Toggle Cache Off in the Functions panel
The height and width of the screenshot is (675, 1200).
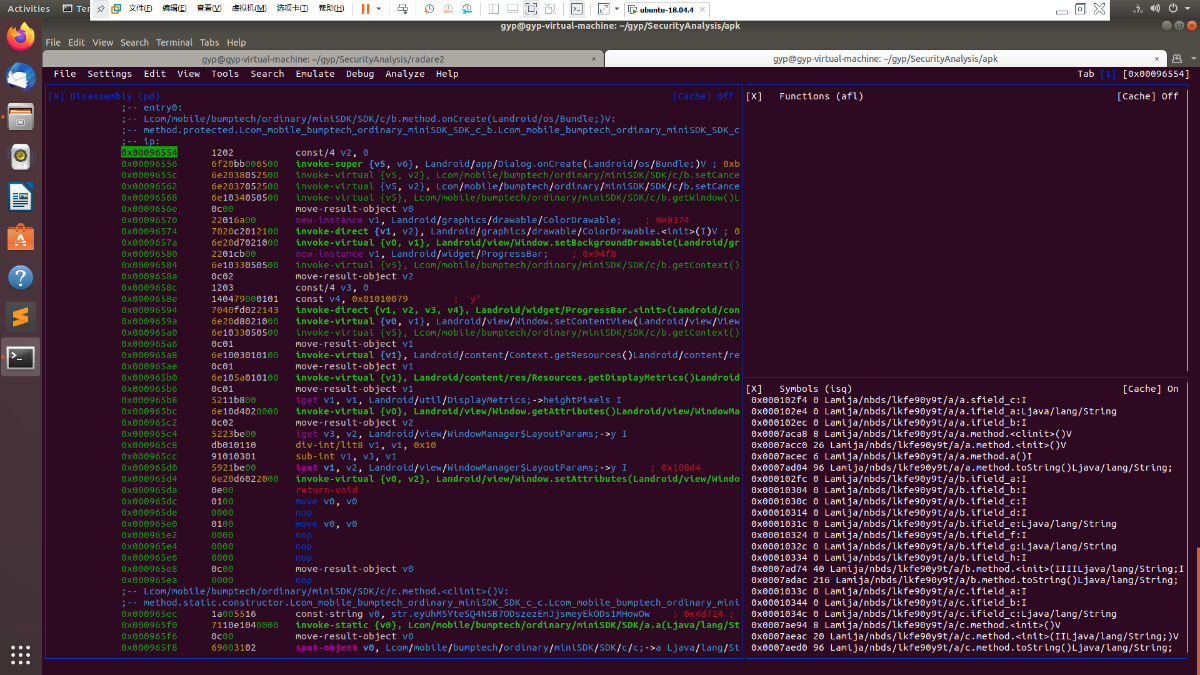1148,96
